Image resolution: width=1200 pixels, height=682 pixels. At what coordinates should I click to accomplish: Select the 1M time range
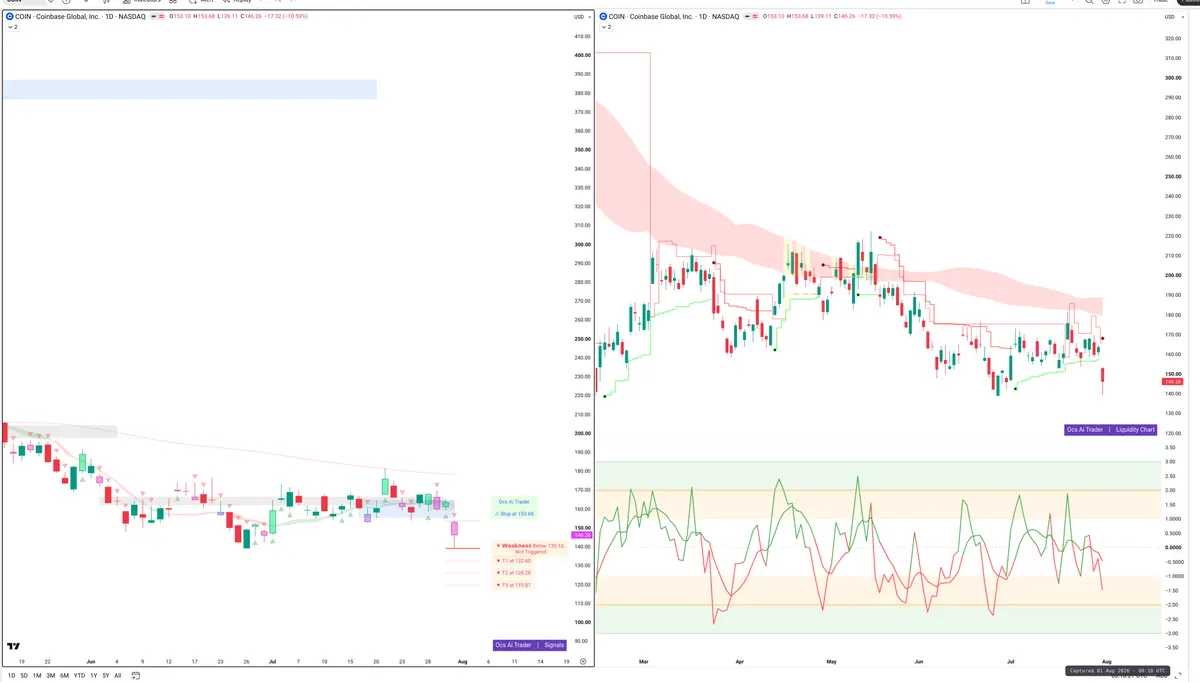coord(38,675)
